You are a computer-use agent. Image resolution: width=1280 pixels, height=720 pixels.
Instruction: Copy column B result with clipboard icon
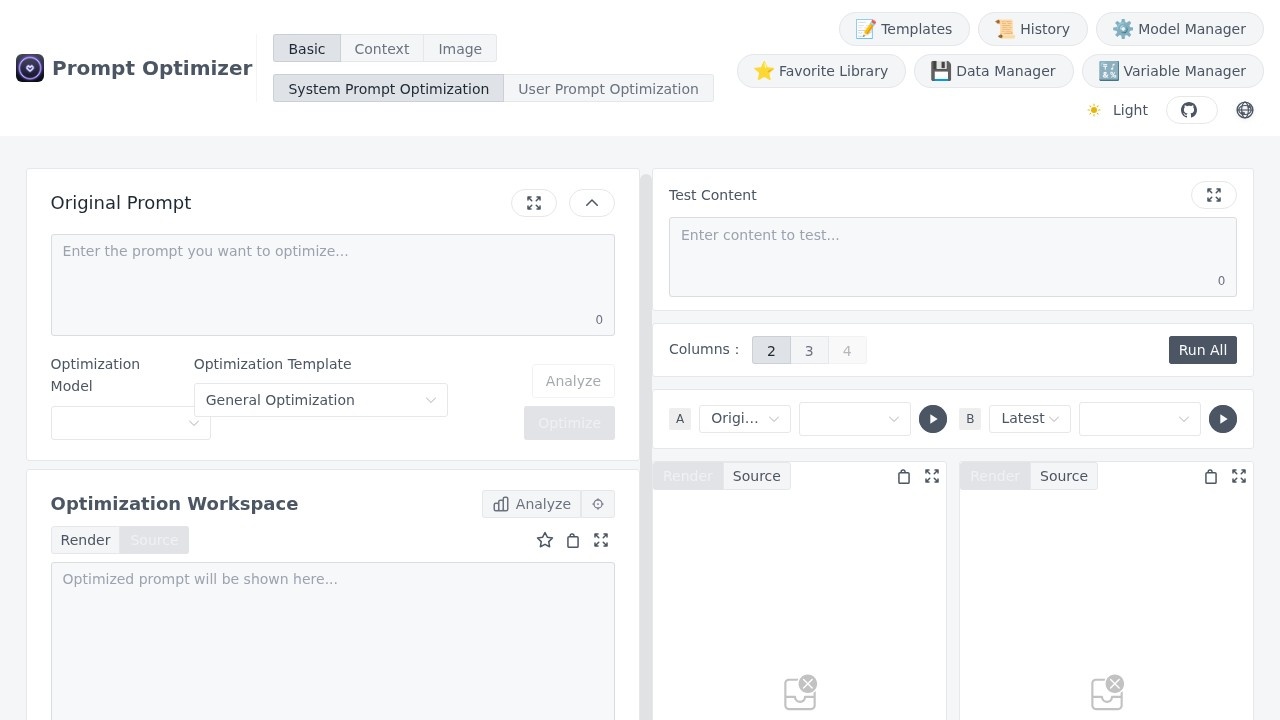1210,477
